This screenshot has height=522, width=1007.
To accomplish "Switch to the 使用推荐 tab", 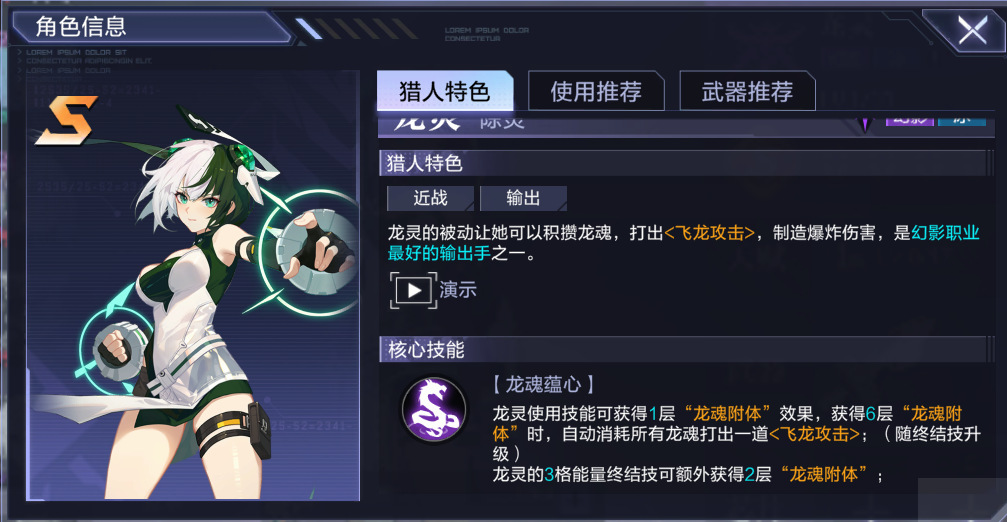I will point(596,91).
